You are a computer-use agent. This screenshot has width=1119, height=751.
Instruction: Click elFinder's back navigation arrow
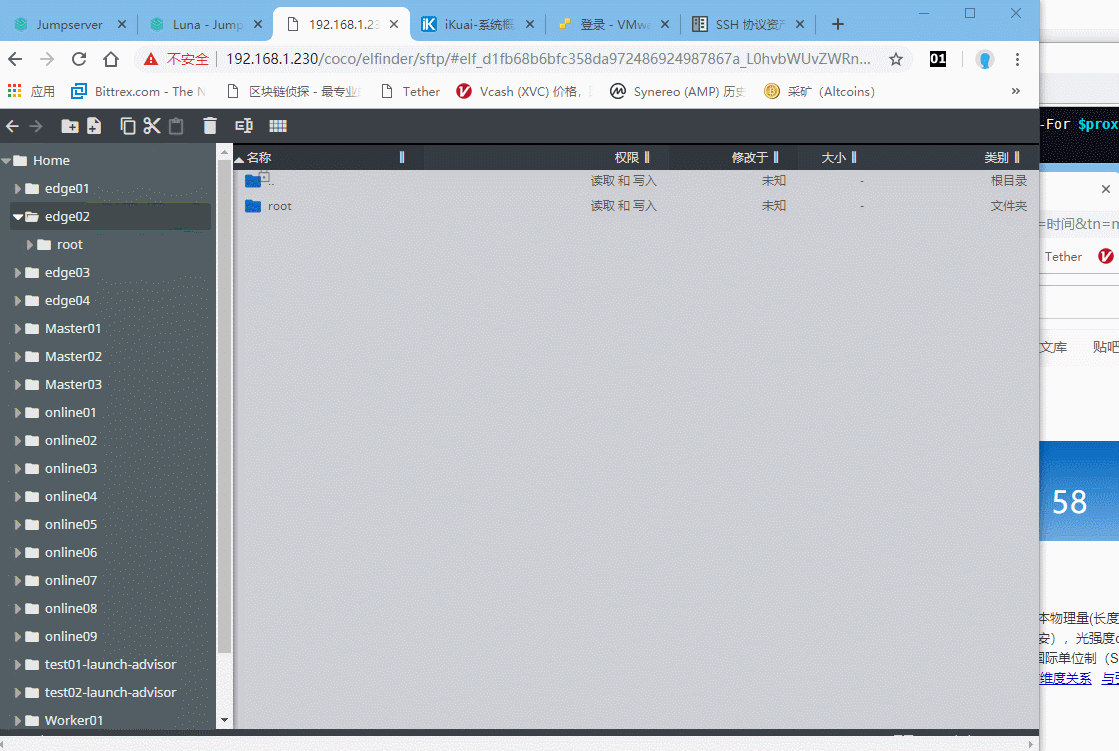click(10, 126)
